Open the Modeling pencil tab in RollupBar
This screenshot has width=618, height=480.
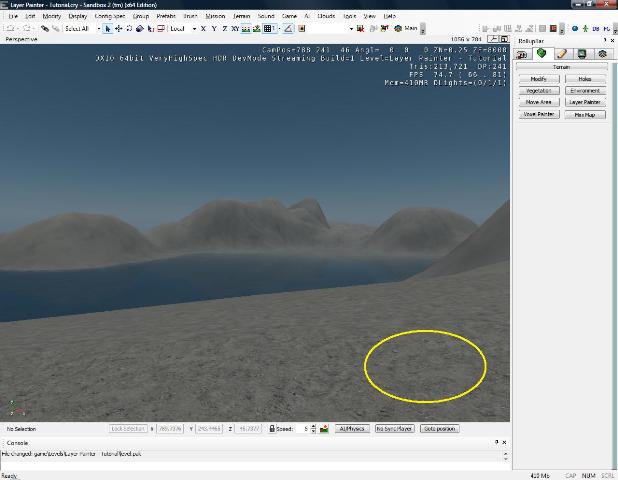pos(562,53)
